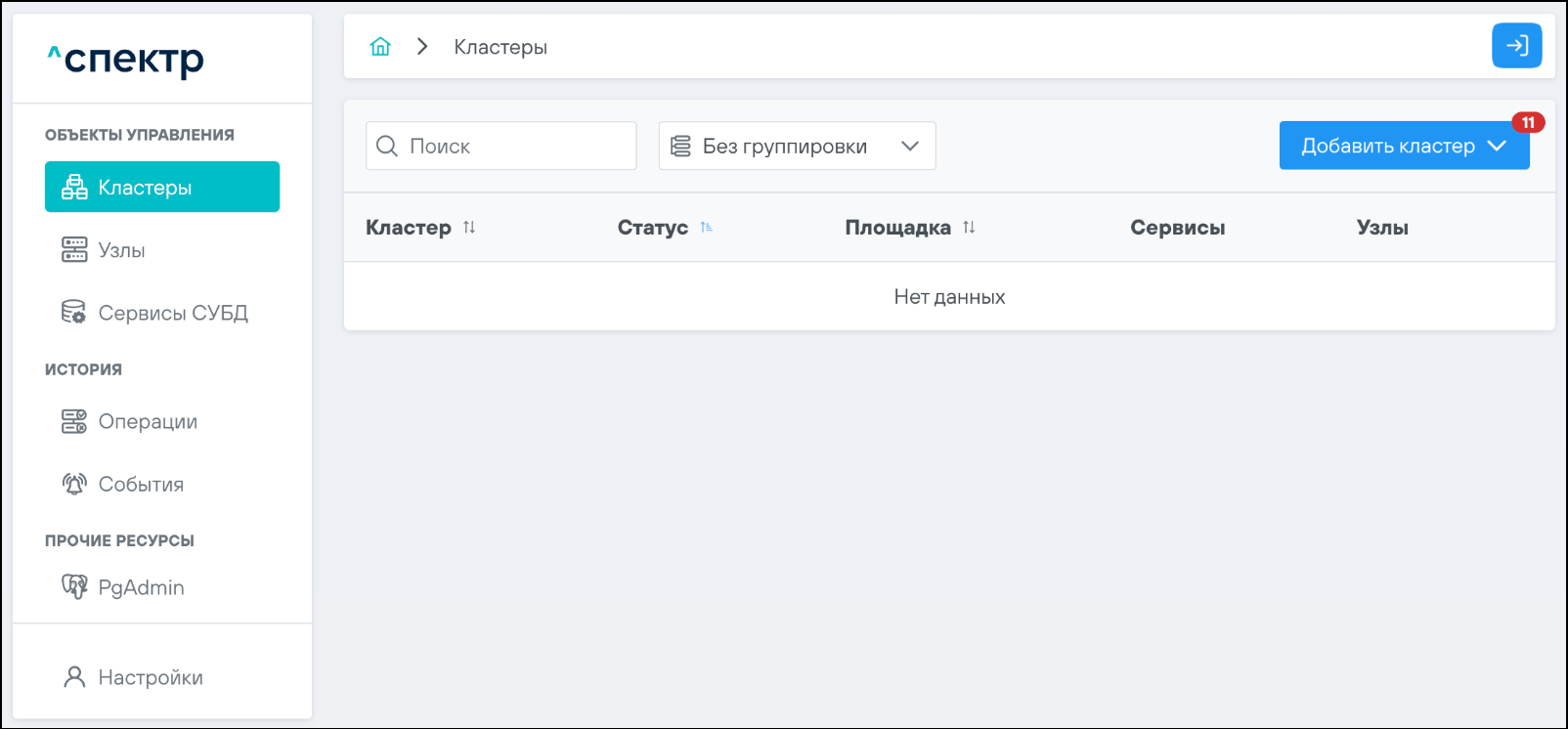1568x729 pixels.
Task: Click the События alarm bell icon
Action: point(74,484)
